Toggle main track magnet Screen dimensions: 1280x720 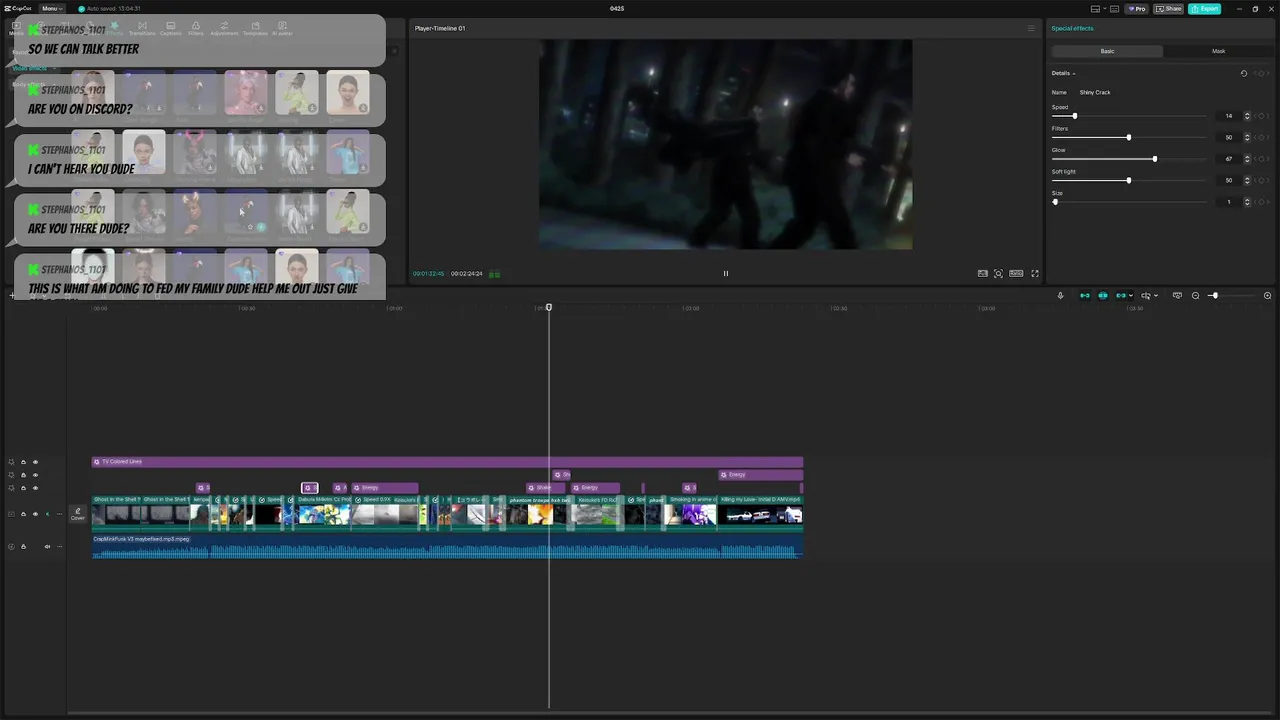[x=1084, y=296]
